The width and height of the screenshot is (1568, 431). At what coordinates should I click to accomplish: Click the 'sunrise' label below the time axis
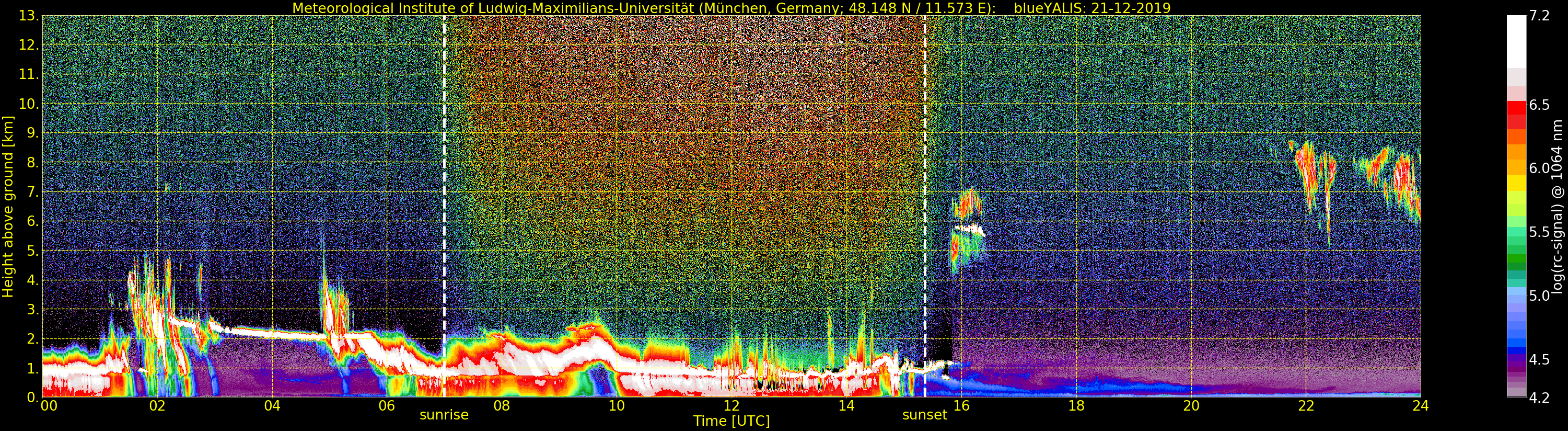pos(444,415)
